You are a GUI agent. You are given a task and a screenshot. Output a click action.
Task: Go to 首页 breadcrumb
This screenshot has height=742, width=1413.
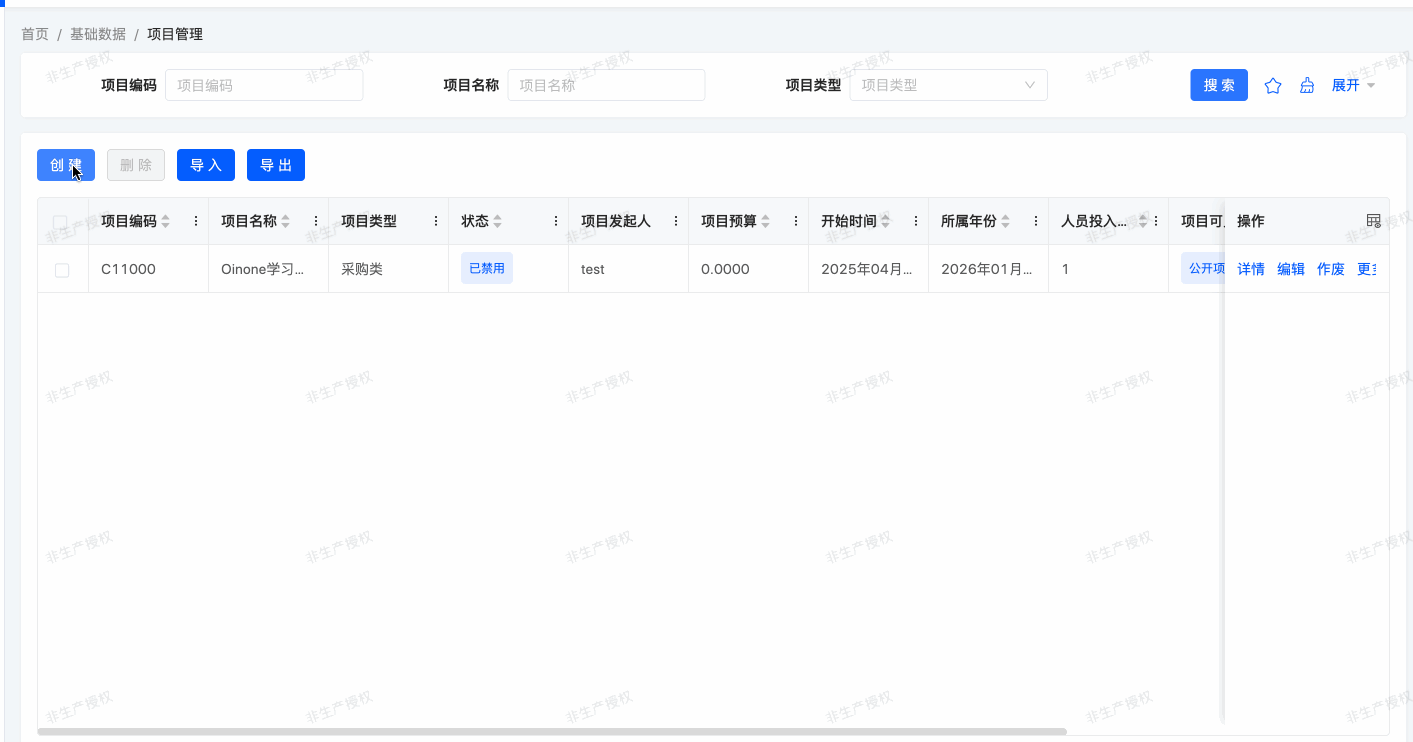click(35, 34)
